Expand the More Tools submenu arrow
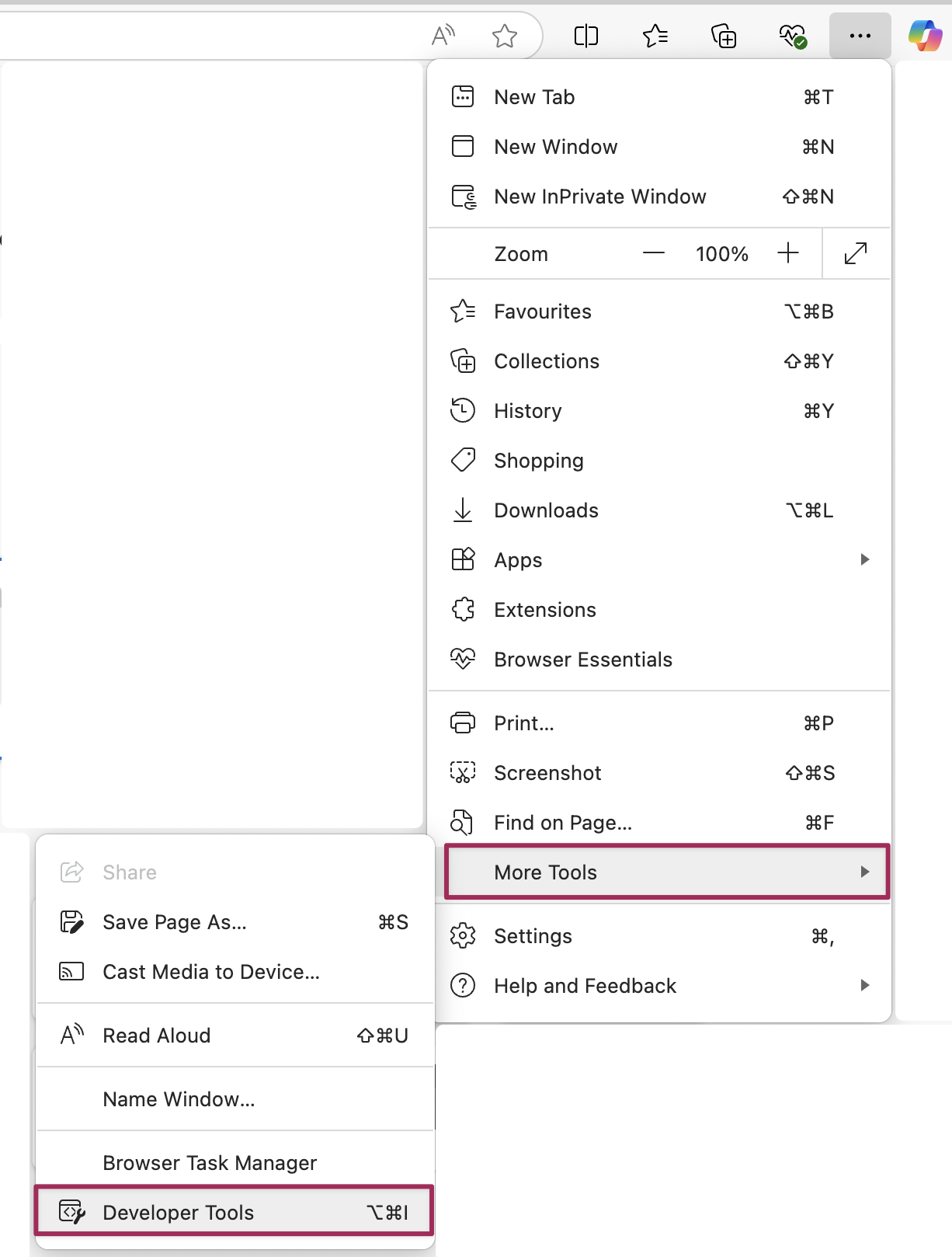Viewport: 952px width, 1257px height. [x=865, y=872]
